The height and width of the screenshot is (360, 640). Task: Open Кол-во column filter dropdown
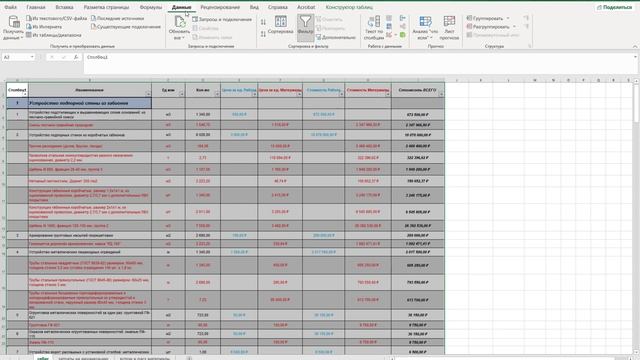coord(217,94)
